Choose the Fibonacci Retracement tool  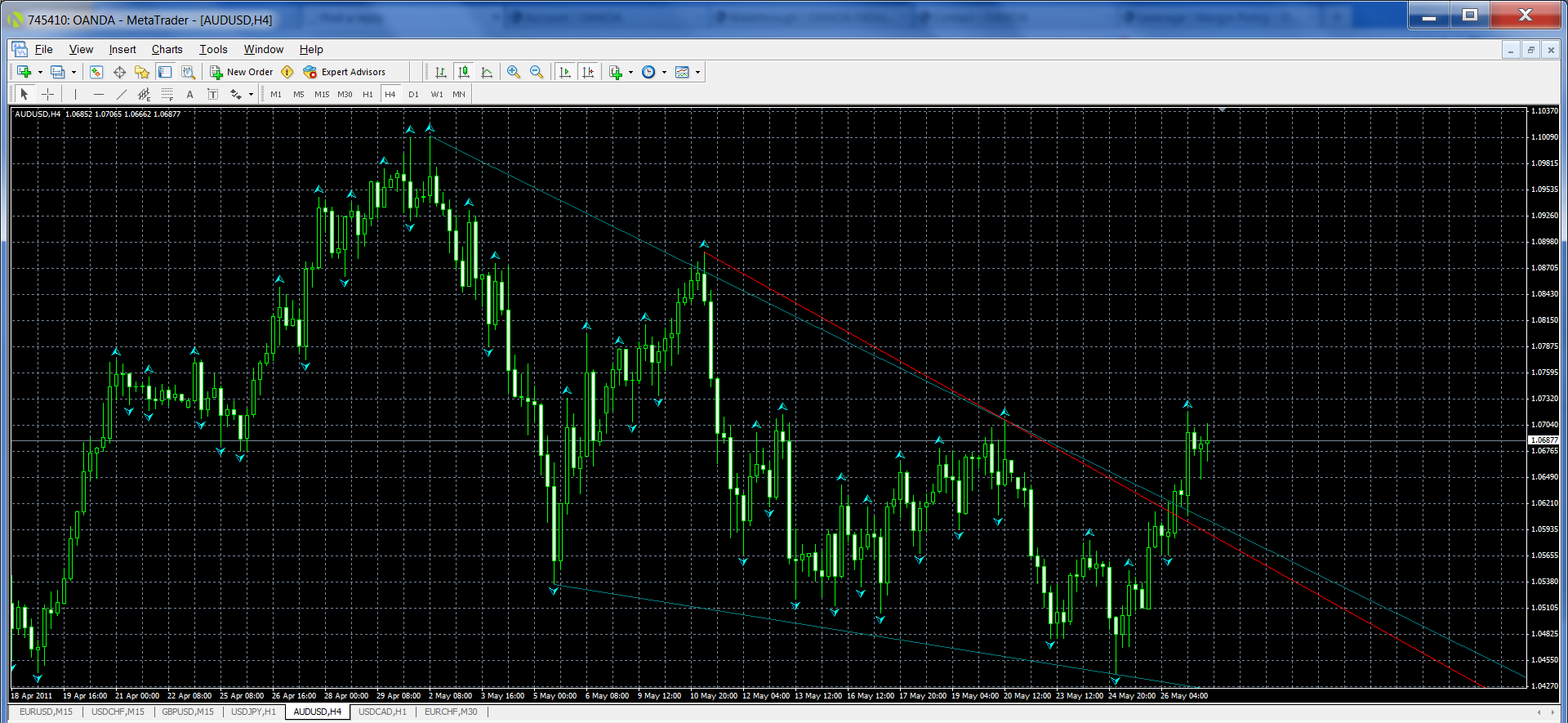(x=167, y=94)
